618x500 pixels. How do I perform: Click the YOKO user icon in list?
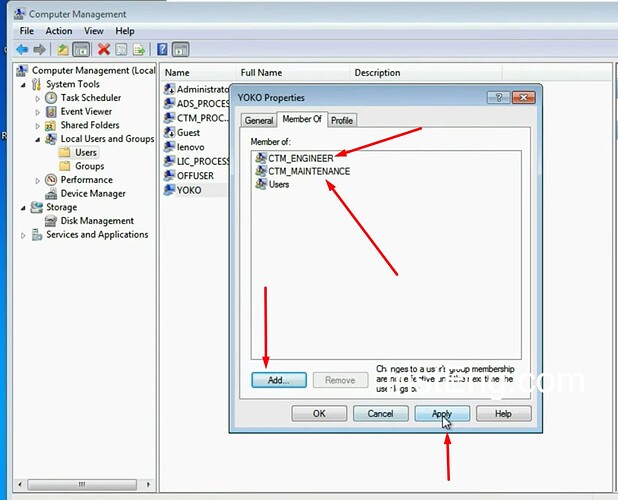click(x=169, y=190)
